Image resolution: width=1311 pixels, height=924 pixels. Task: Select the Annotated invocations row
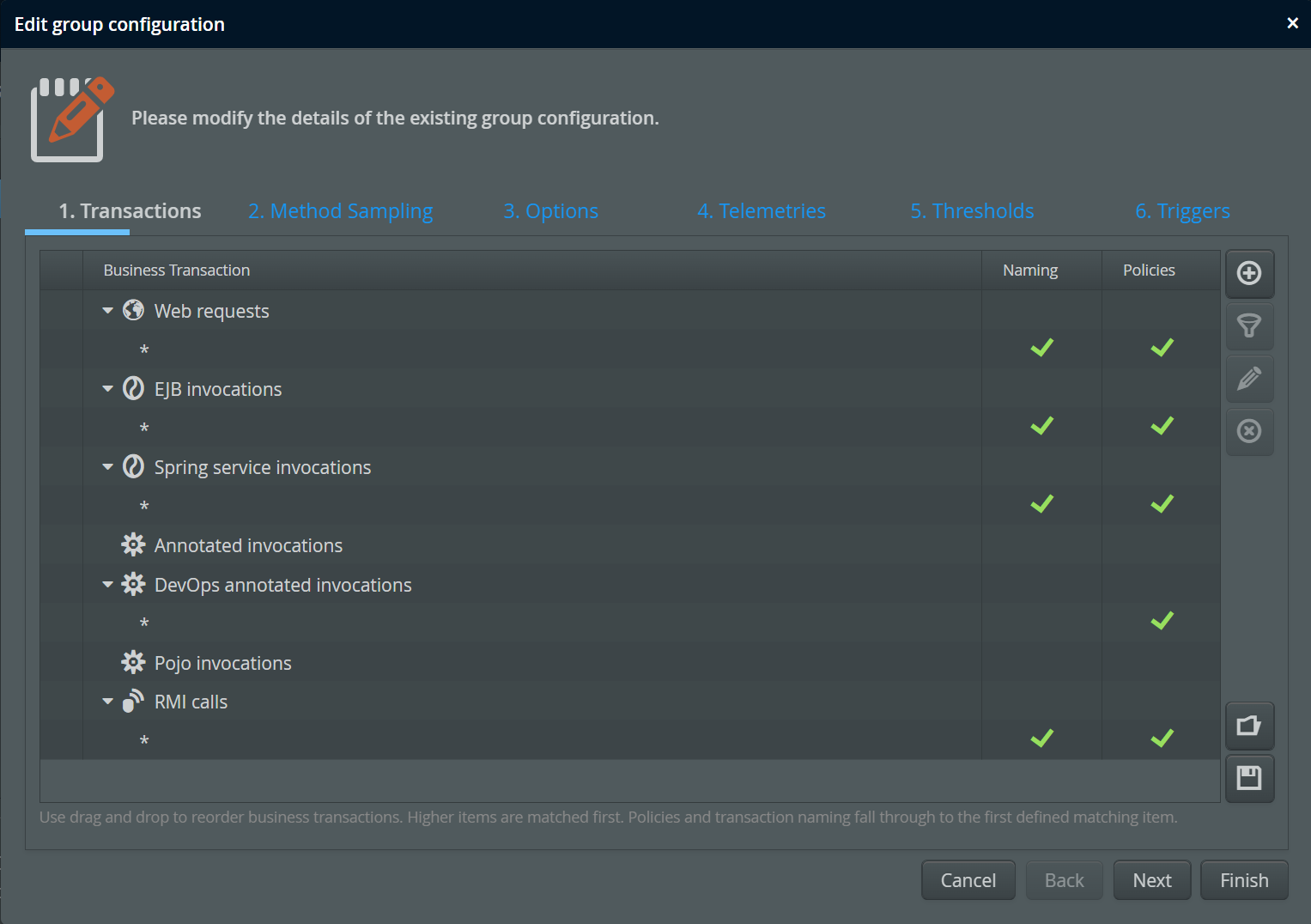point(248,545)
